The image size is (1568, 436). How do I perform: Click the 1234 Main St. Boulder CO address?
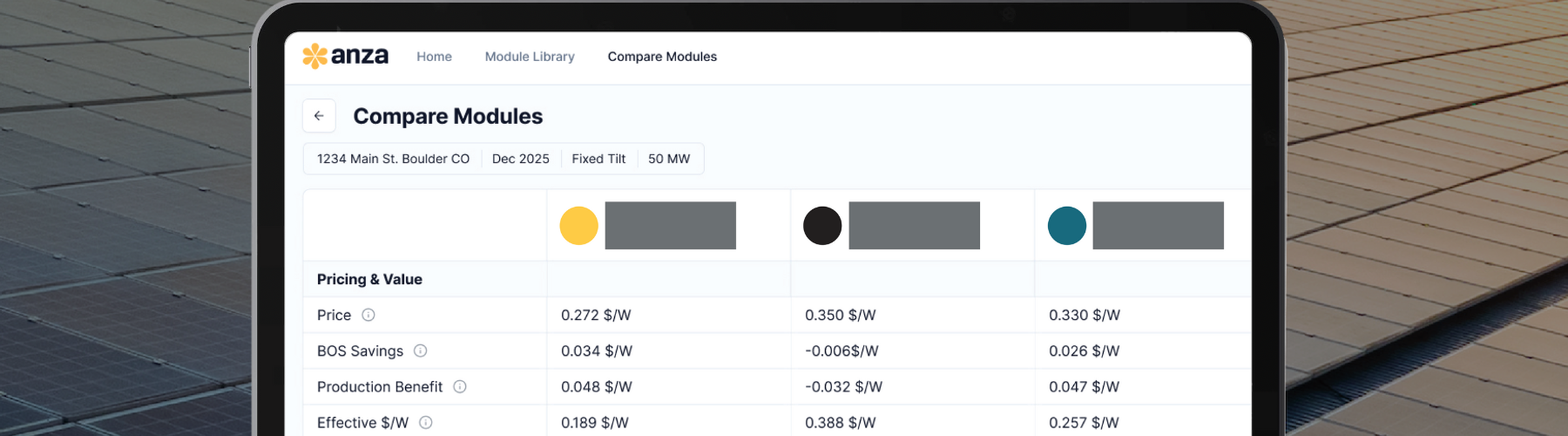click(x=393, y=159)
